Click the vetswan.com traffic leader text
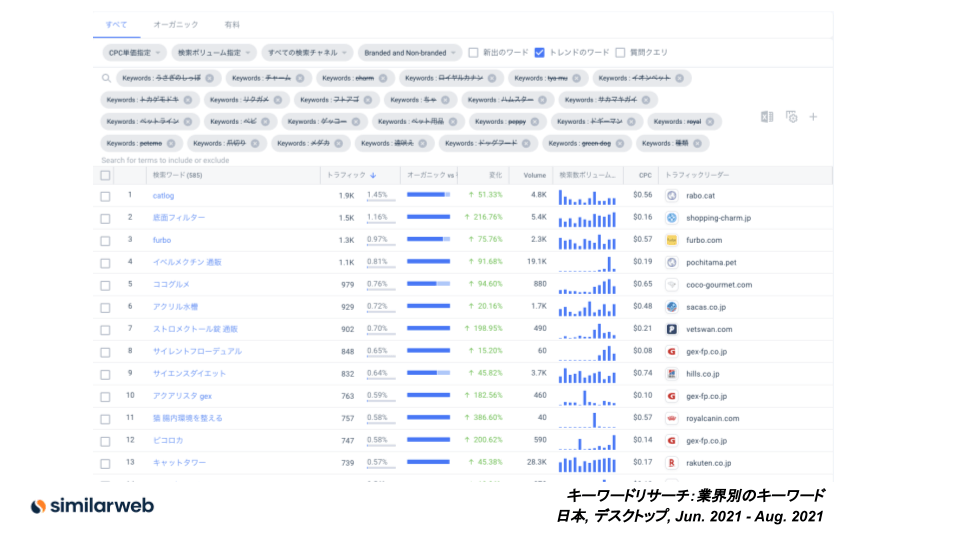This screenshot has height=540, width=960. coord(709,329)
